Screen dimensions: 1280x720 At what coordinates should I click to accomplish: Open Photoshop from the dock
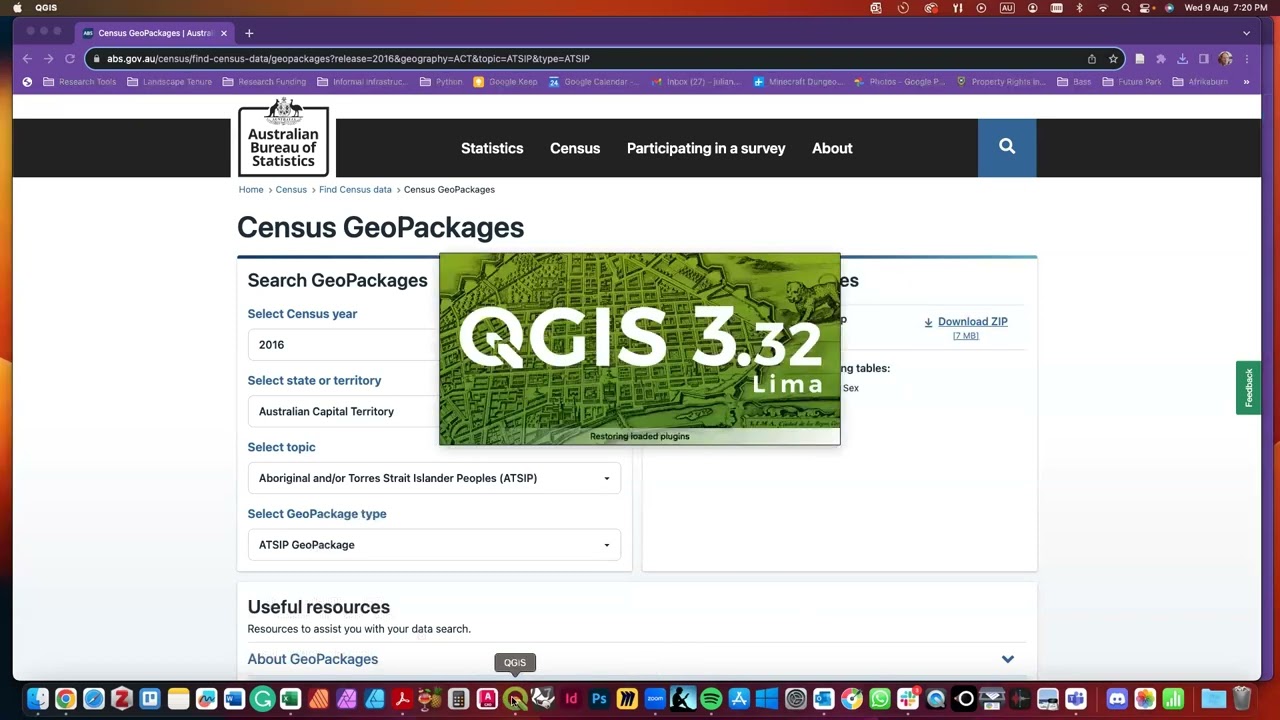tap(599, 699)
